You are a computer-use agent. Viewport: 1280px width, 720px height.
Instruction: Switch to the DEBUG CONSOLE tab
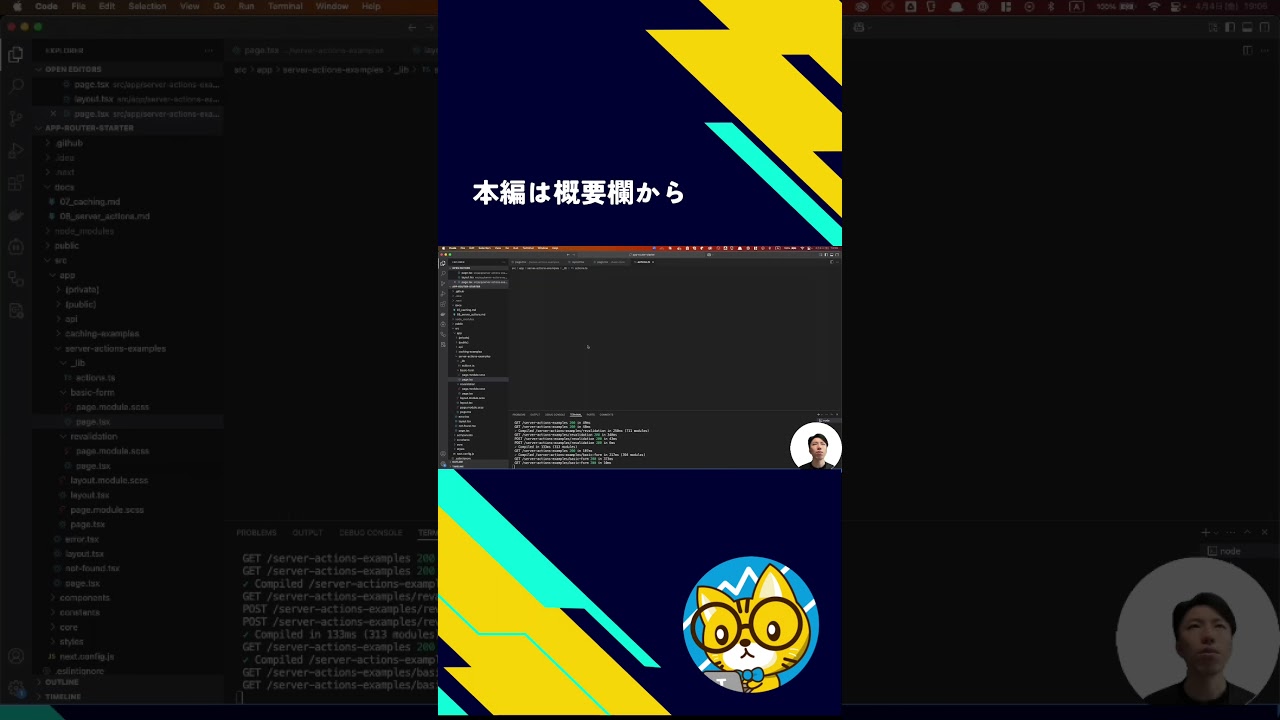pyautogui.click(x=370, y=533)
